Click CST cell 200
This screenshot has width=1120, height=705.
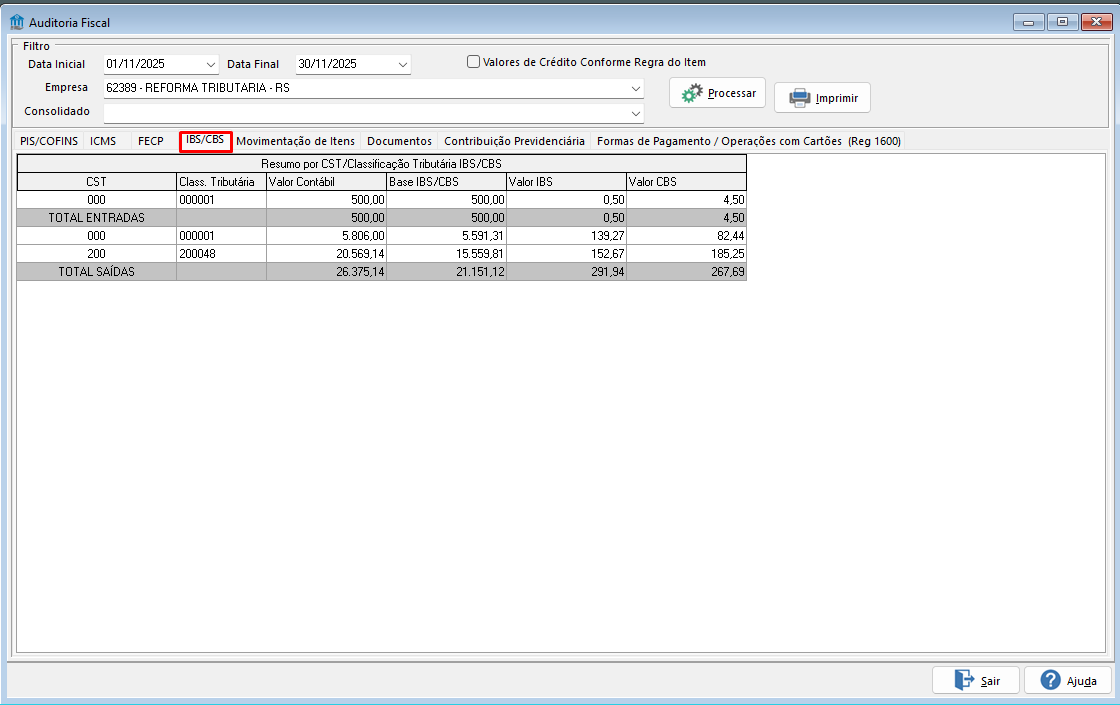(x=96, y=254)
